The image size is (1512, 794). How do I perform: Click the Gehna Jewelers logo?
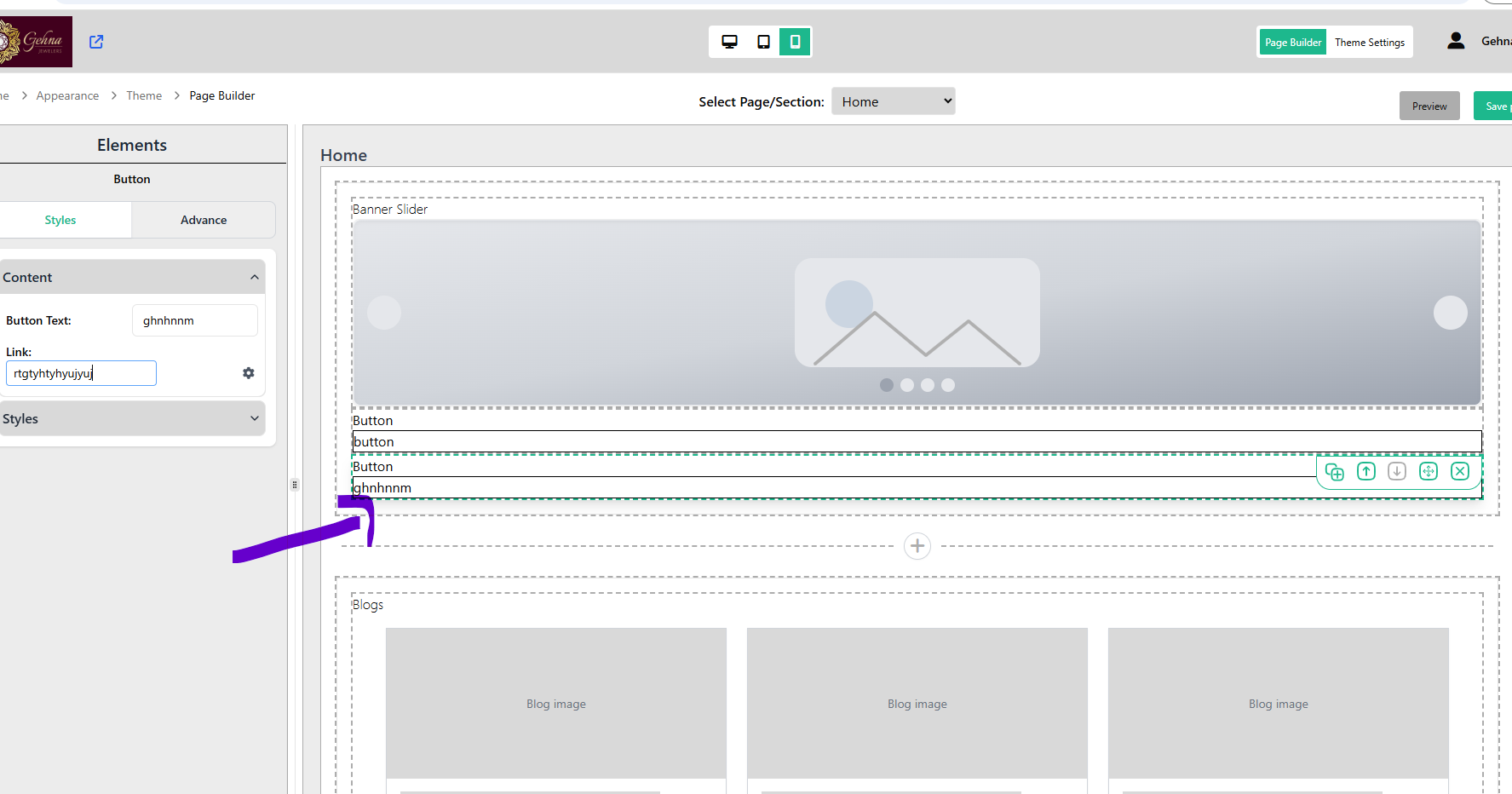click(x=35, y=41)
